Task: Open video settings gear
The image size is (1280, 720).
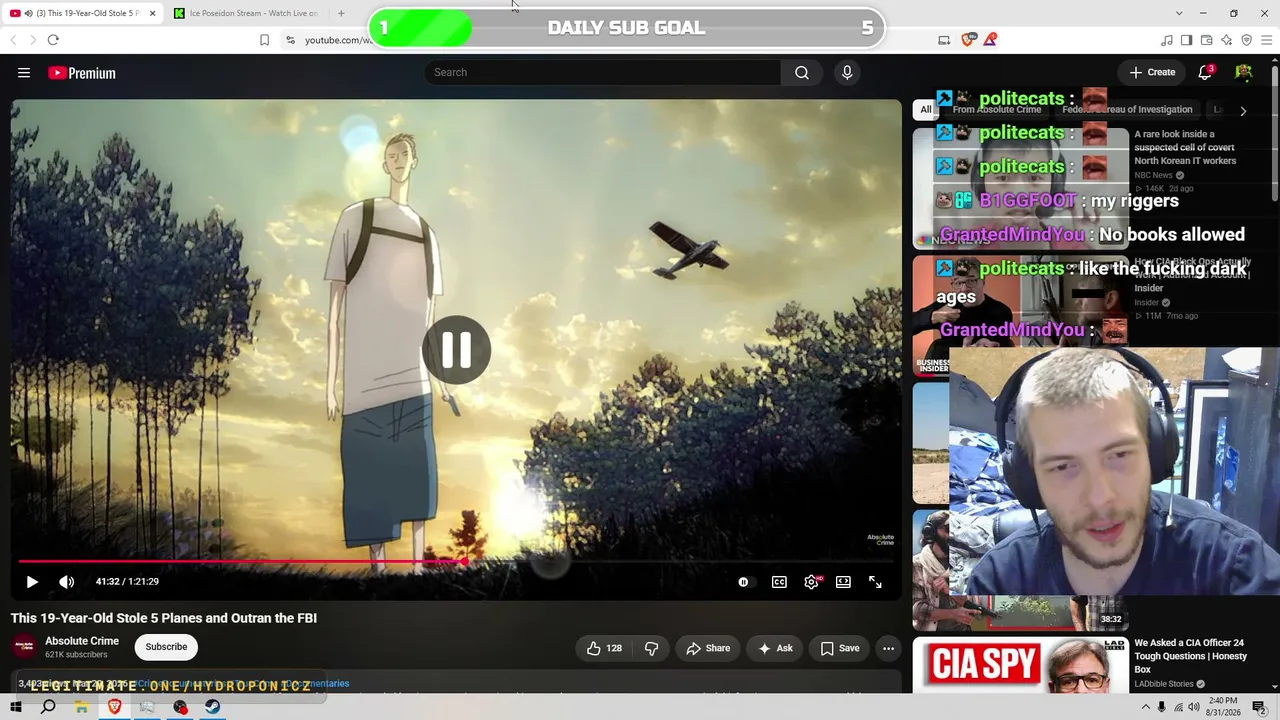Action: click(x=812, y=582)
